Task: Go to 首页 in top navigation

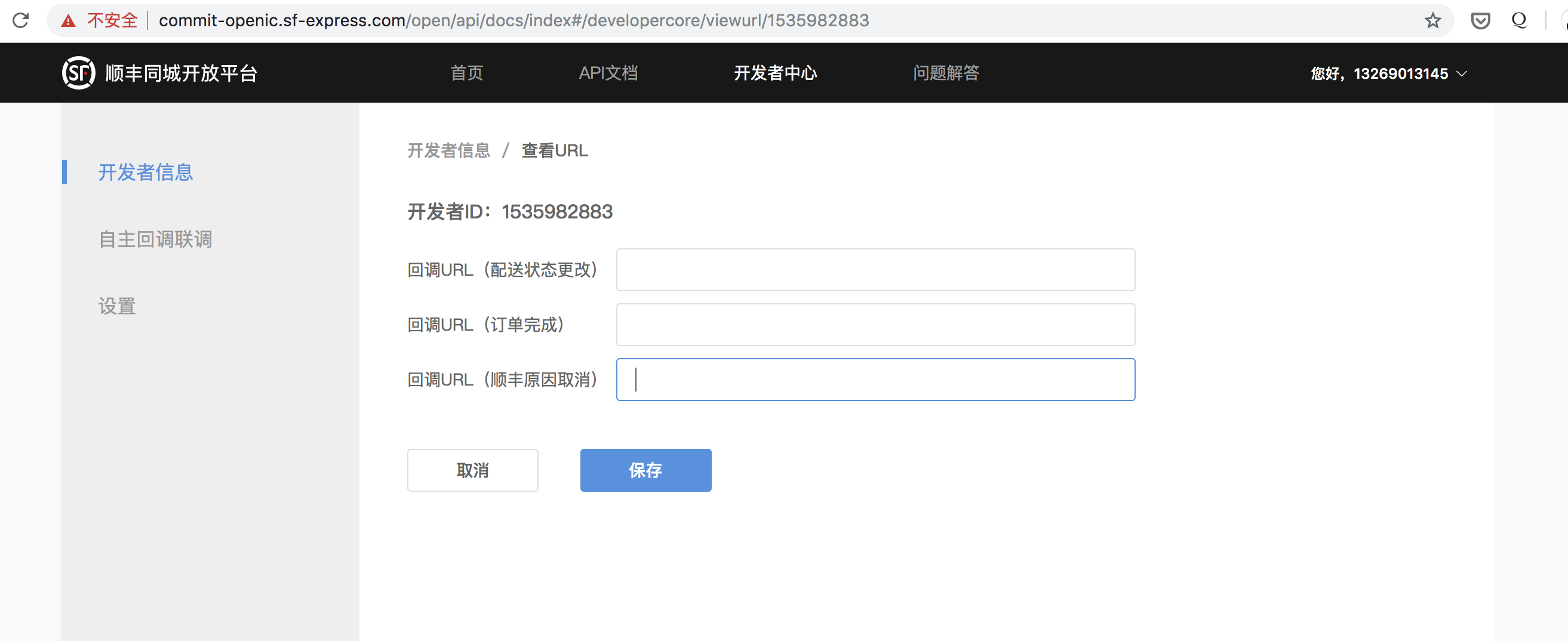Action: coord(466,73)
